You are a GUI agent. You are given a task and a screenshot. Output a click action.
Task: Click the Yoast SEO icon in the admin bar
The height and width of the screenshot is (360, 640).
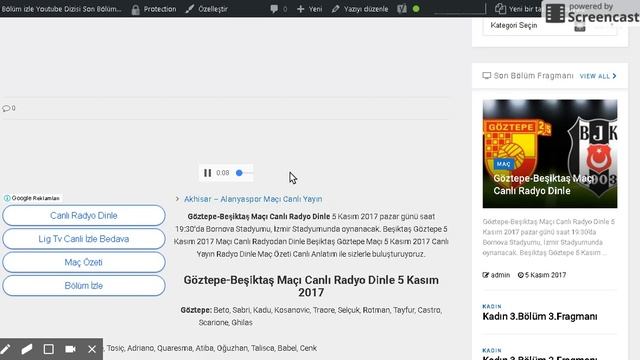click(402, 9)
